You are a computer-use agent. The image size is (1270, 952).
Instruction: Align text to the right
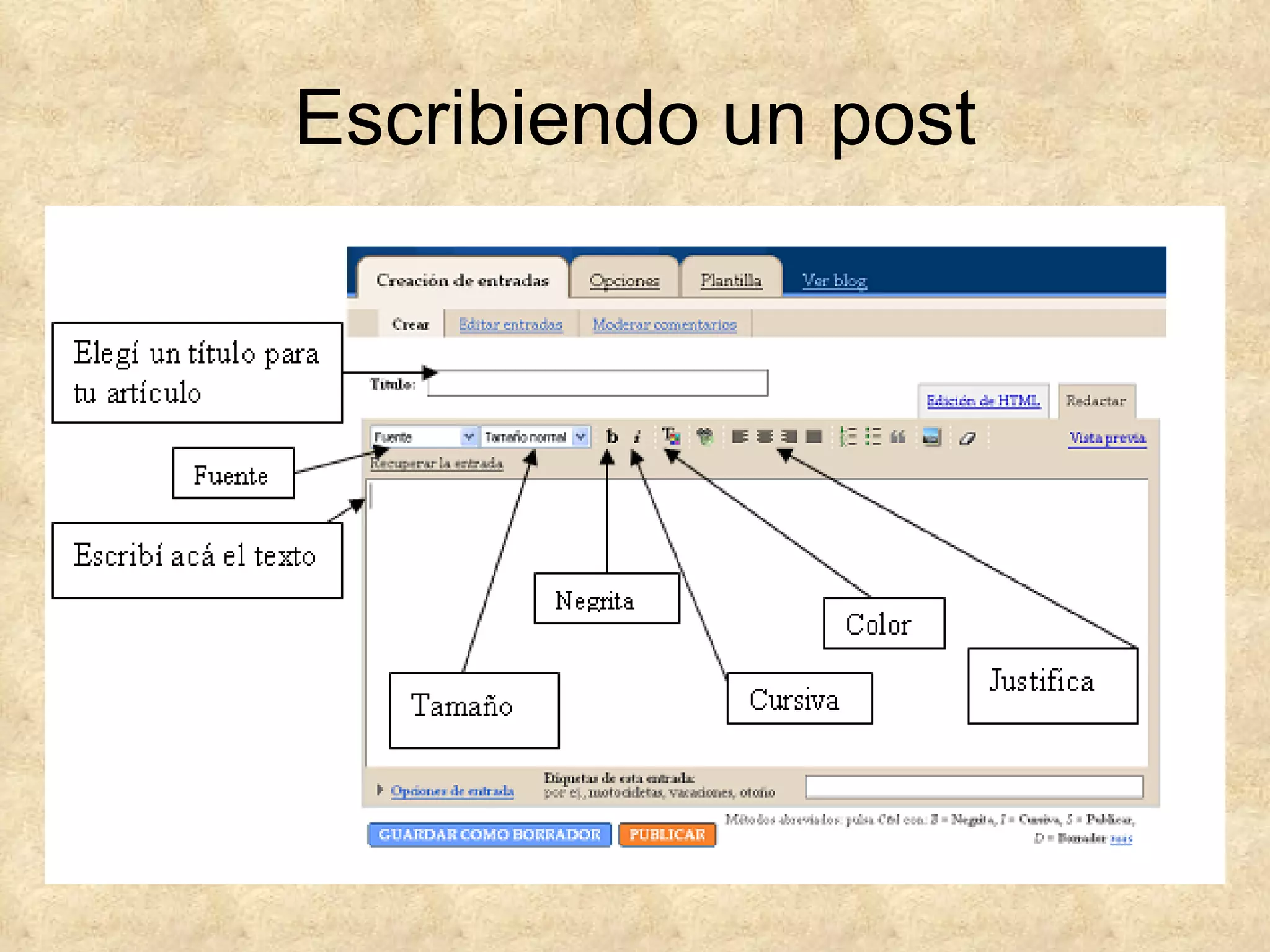pos(789,437)
